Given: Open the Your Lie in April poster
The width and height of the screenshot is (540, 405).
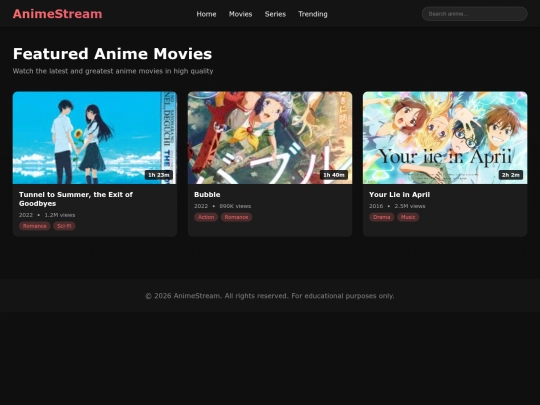Looking at the screenshot, I should click(445, 138).
